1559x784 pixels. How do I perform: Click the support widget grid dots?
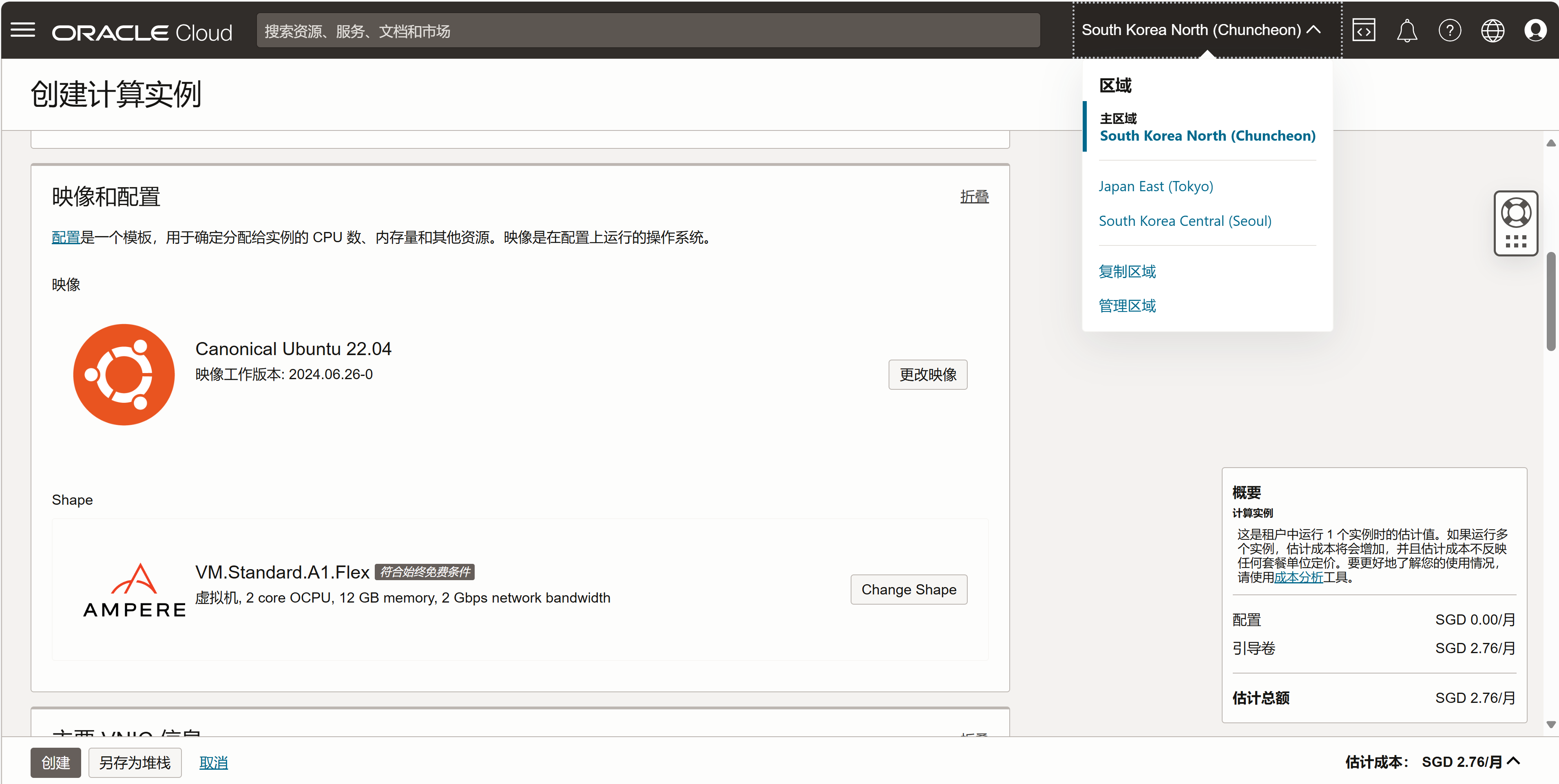(1515, 241)
